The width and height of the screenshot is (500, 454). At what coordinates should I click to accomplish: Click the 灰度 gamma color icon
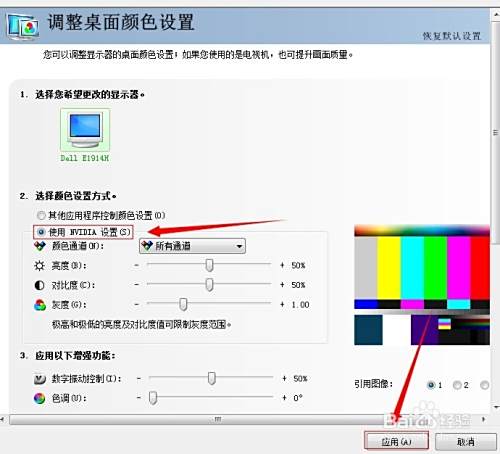[x=40, y=305]
